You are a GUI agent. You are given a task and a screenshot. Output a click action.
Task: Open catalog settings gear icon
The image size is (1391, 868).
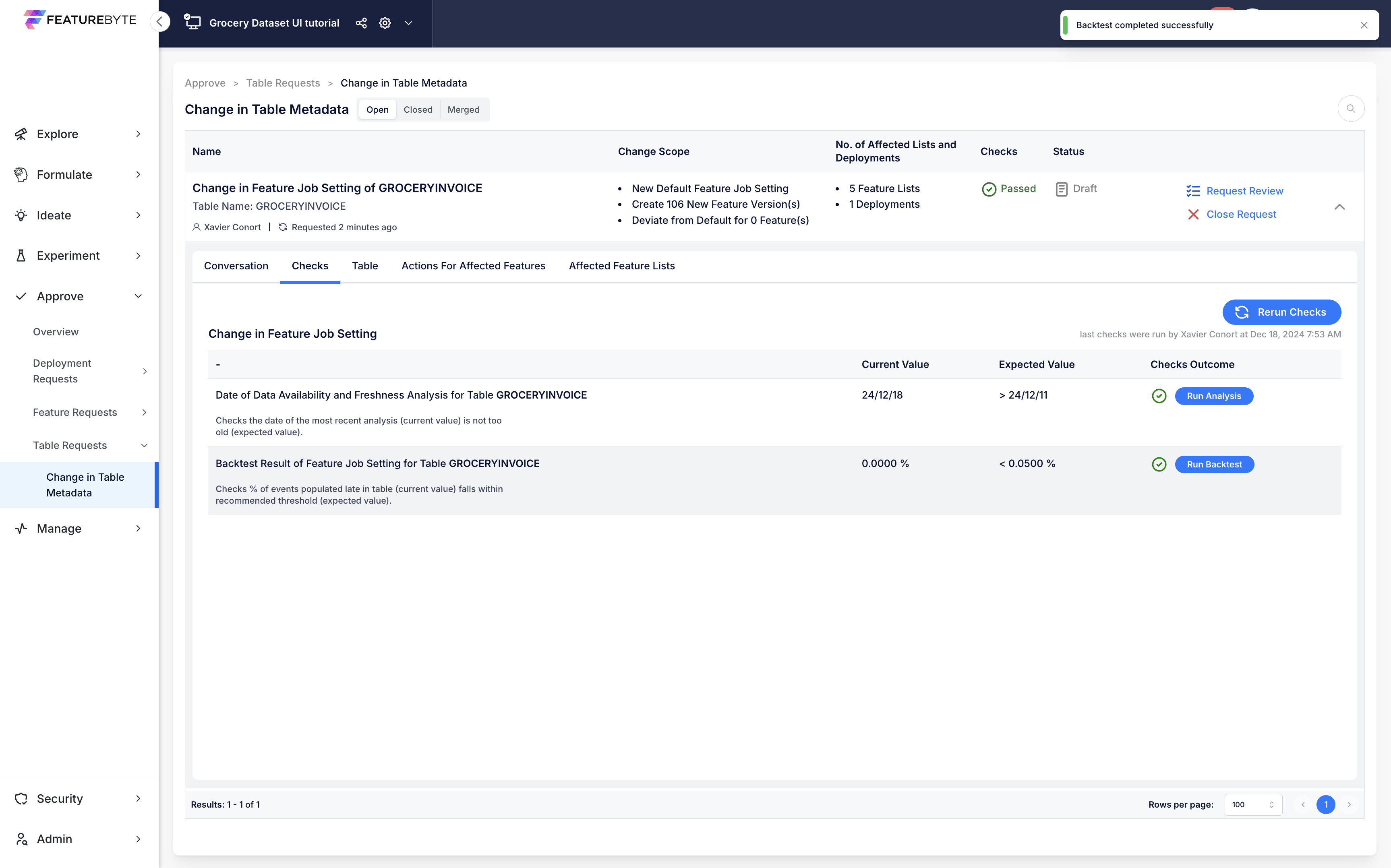(385, 23)
